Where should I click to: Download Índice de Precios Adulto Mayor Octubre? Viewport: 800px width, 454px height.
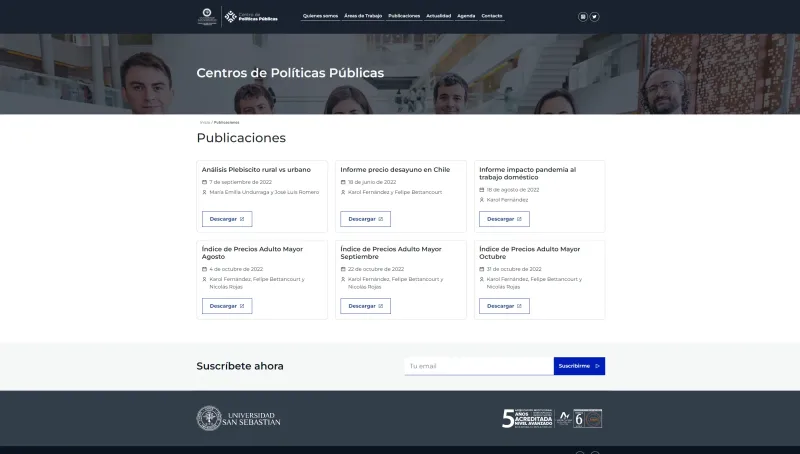coord(504,306)
